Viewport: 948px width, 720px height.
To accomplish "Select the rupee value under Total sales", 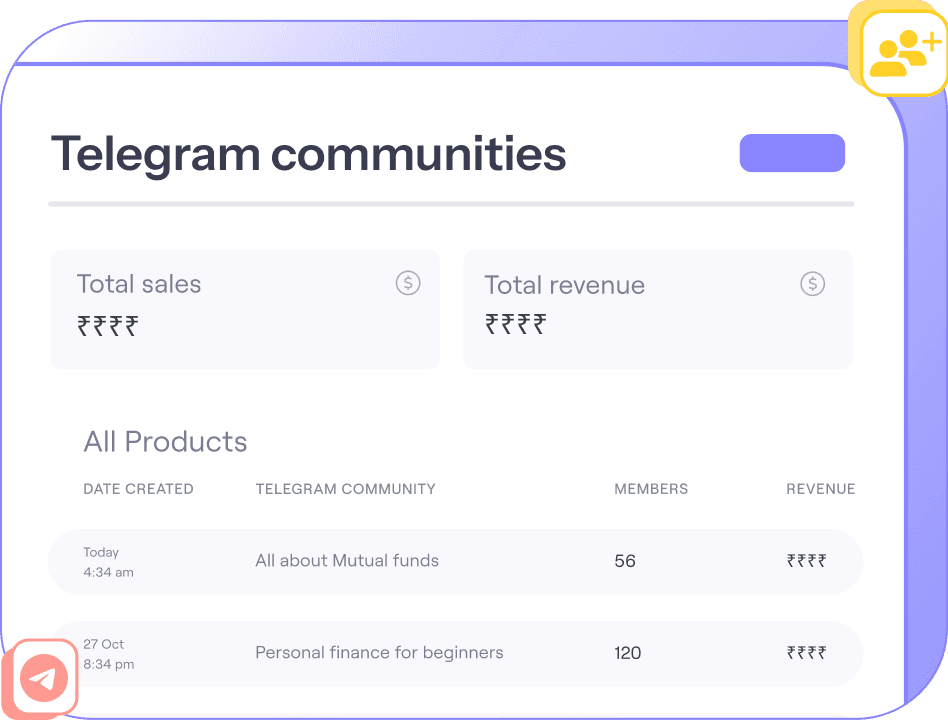I will click(108, 325).
